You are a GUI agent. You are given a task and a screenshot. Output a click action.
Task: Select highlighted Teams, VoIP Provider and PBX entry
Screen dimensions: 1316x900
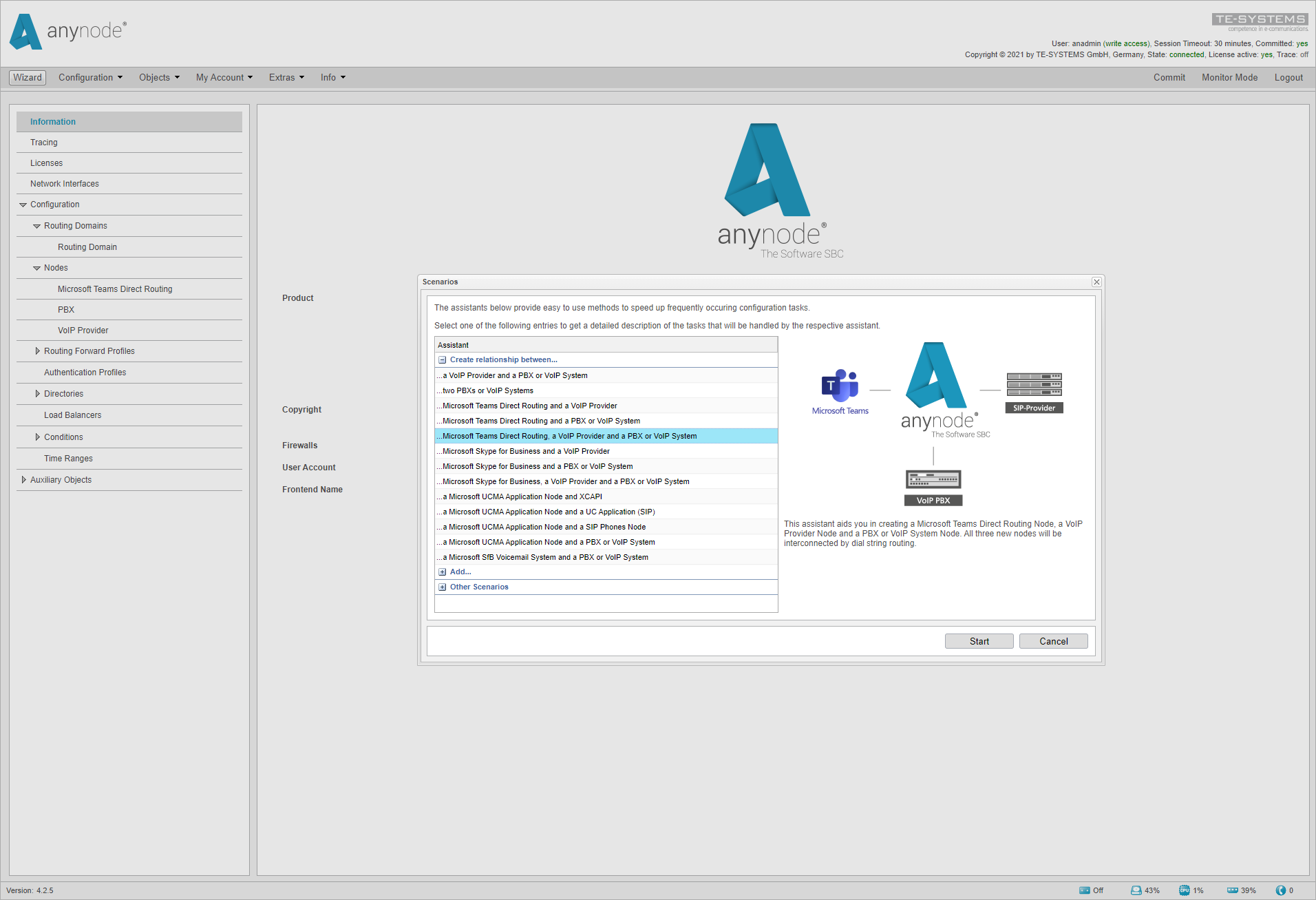coord(606,436)
